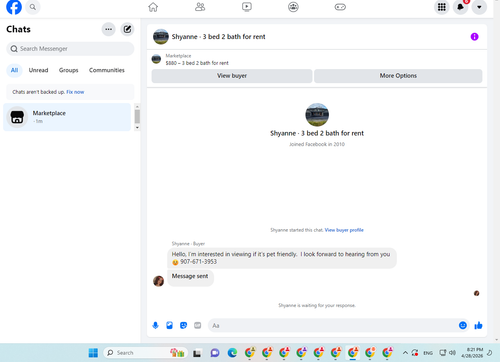Switch to the Groups chat tab
Image resolution: width=500 pixels, height=362 pixels.
click(68, 70)
